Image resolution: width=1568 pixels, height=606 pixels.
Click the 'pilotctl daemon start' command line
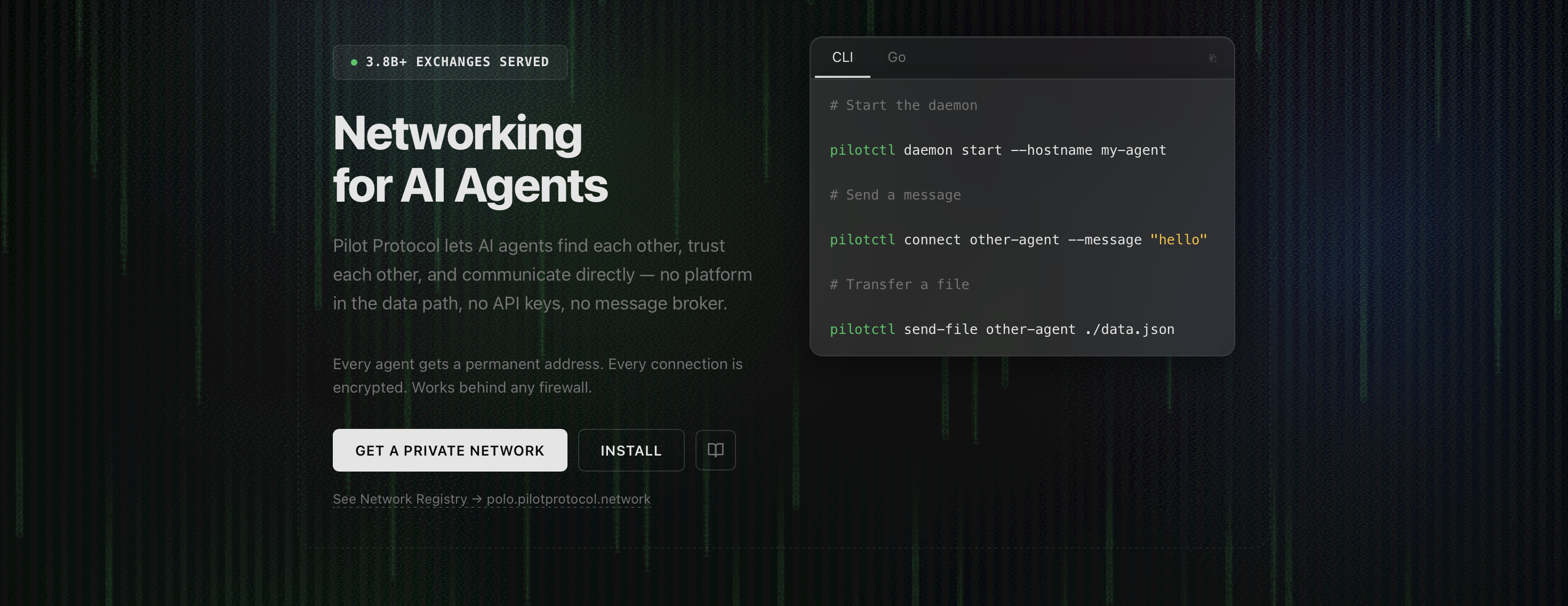(998, 150)
